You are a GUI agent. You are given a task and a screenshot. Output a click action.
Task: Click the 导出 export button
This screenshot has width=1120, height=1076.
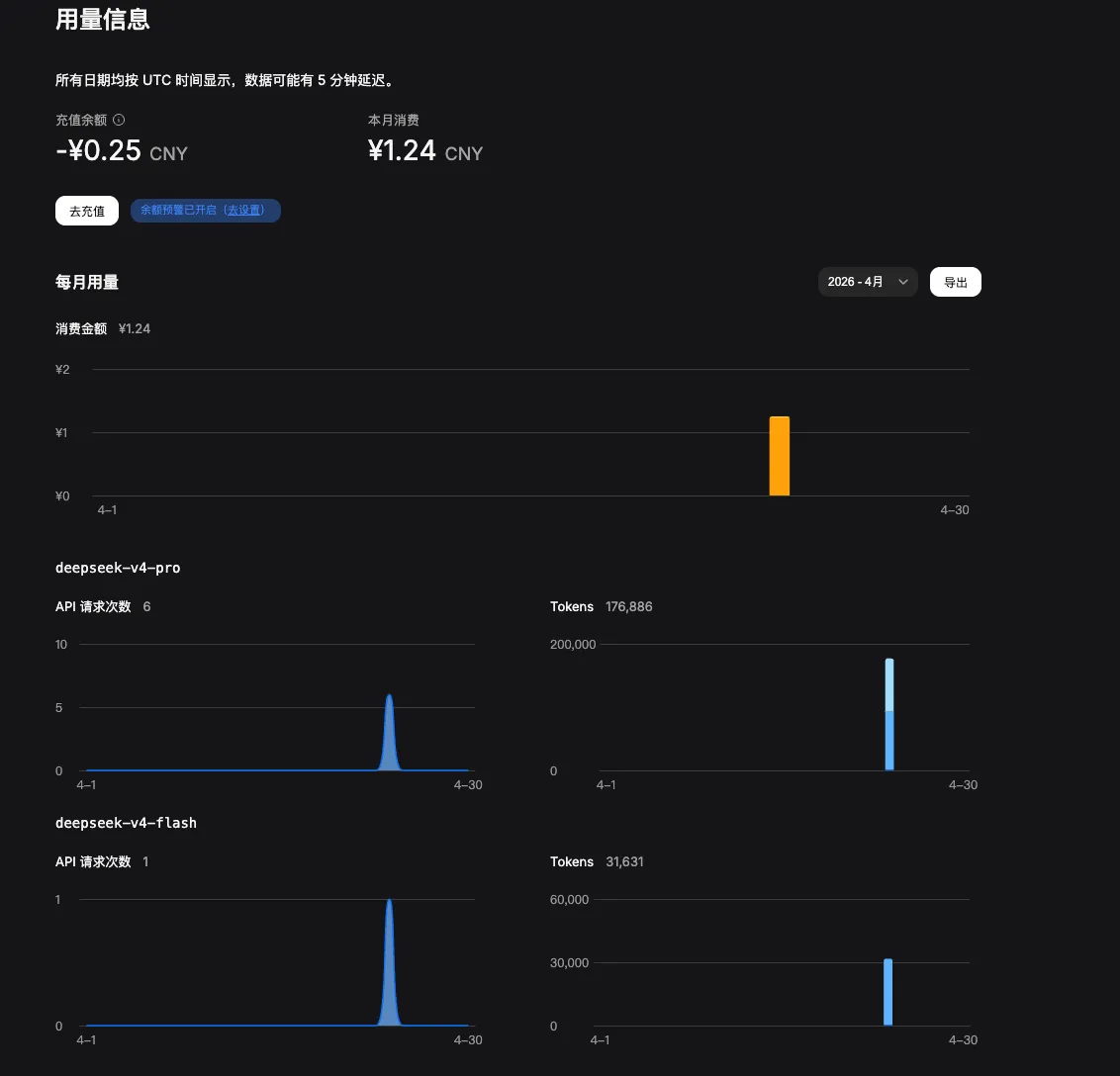[955, 282]
